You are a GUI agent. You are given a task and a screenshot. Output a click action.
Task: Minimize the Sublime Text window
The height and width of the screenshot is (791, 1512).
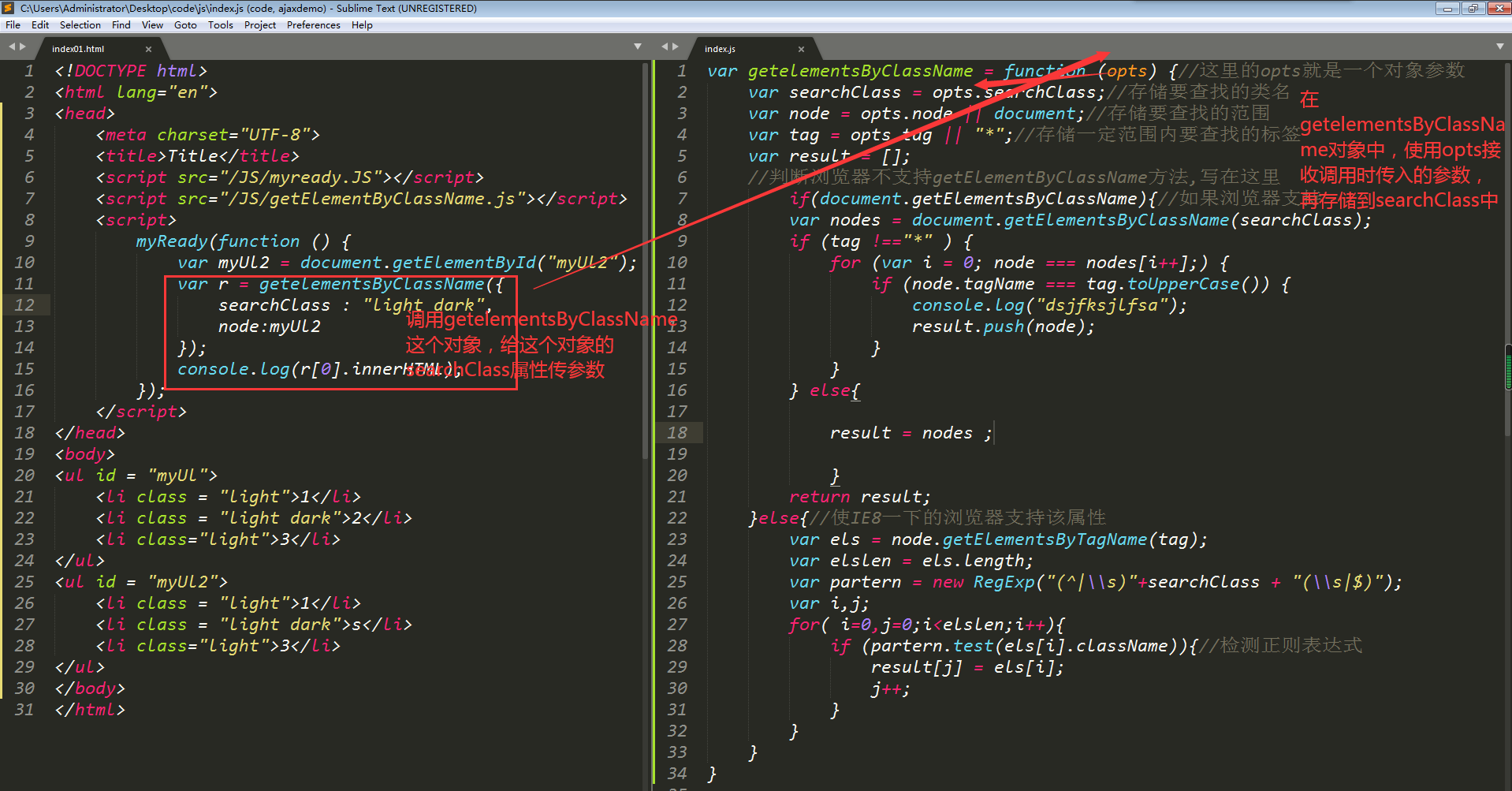[1447, 8]
